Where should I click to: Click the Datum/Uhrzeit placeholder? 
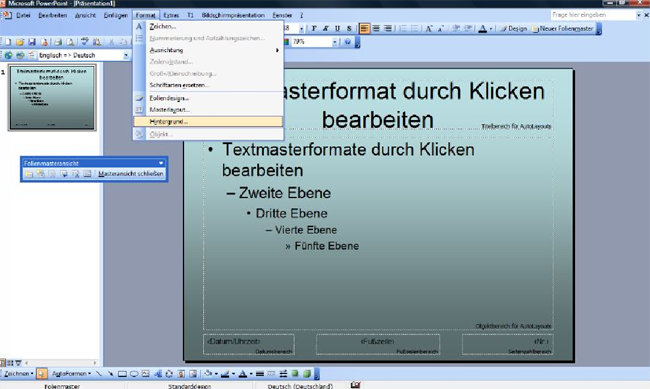click(249, 344)
